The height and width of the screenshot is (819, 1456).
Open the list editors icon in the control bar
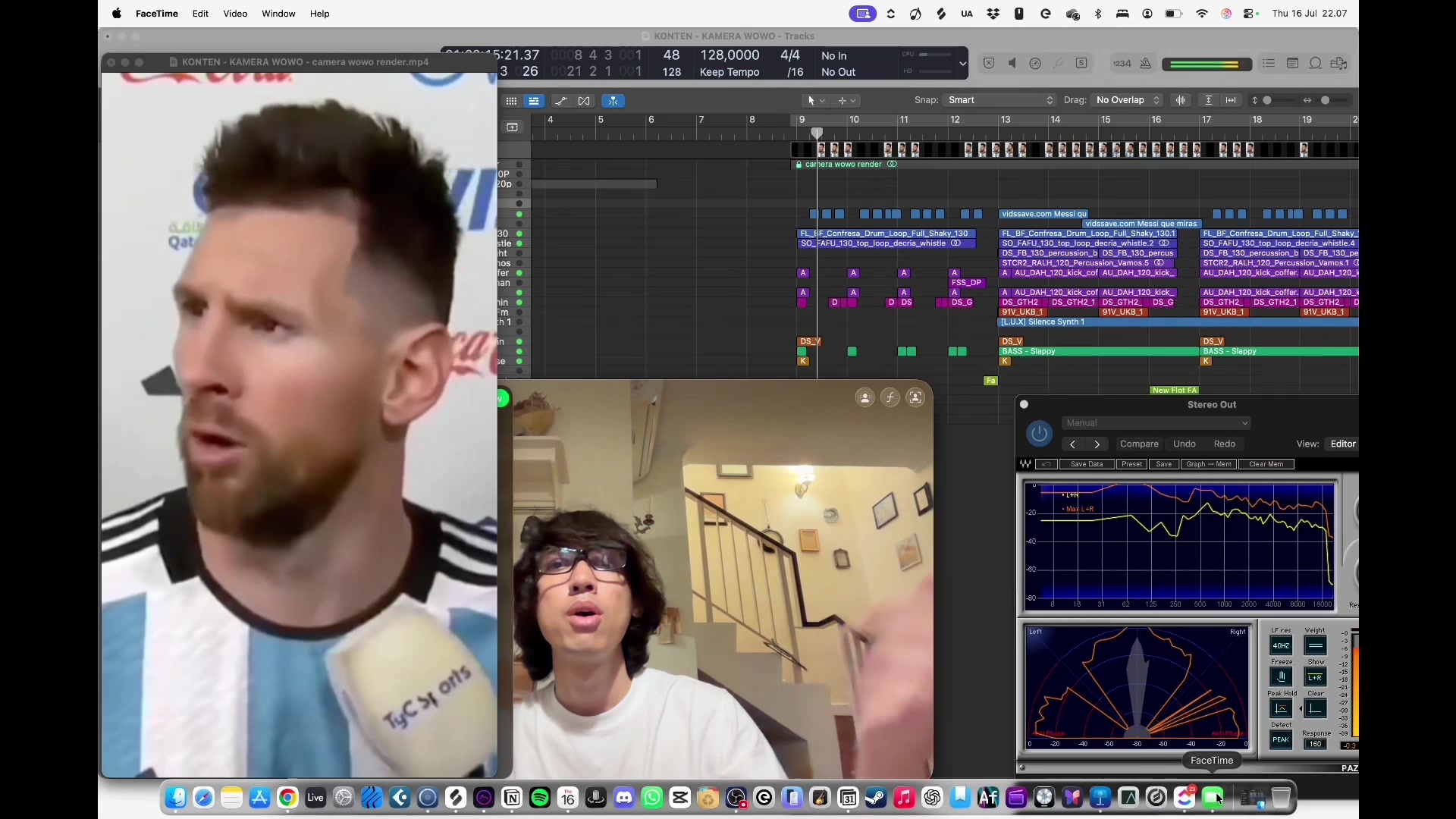click(1269, 64)
